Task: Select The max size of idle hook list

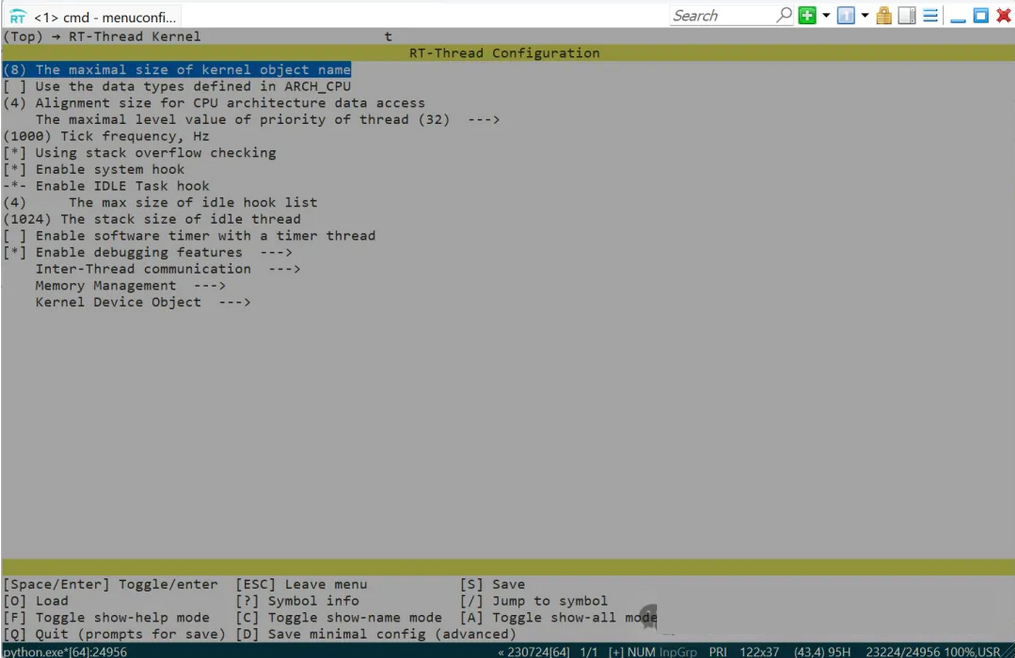Action: 160,203
